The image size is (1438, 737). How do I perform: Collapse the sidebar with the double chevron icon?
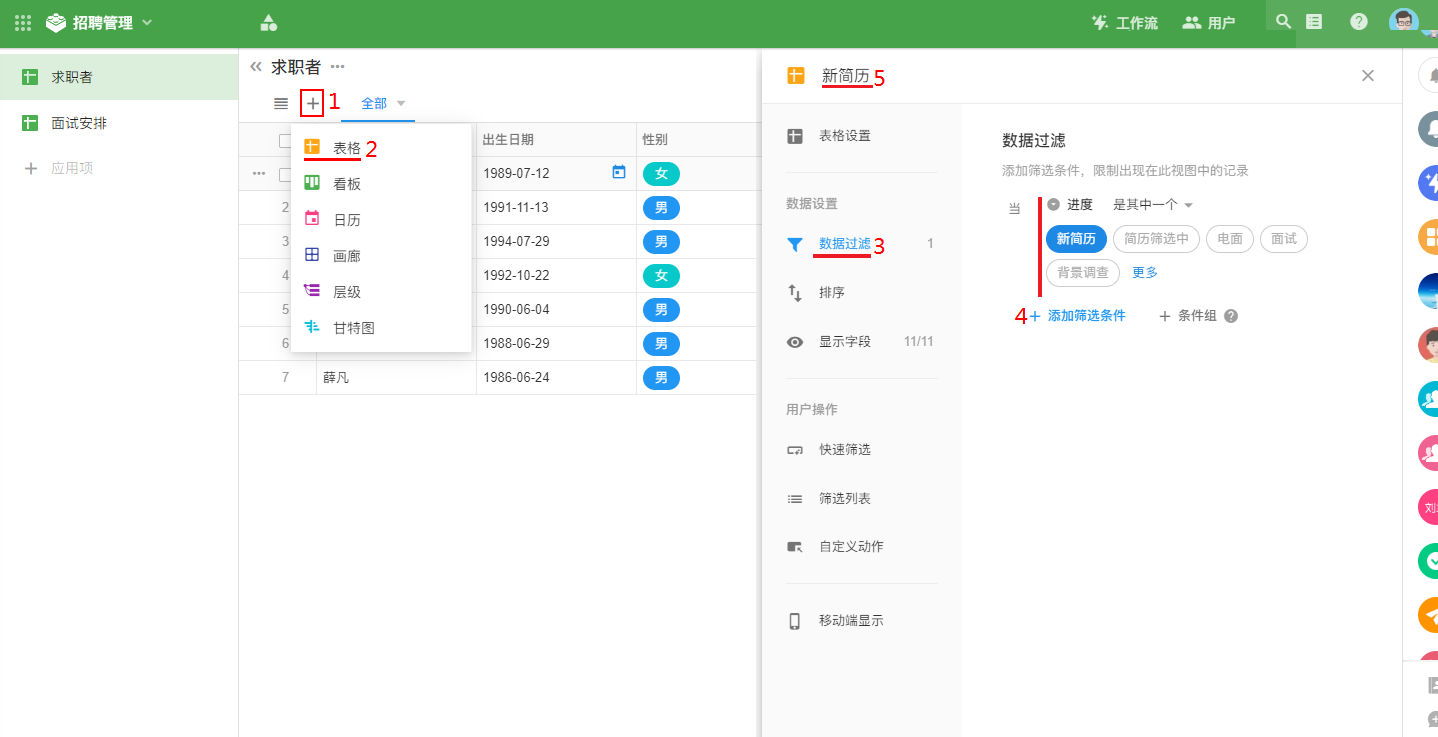256,66
